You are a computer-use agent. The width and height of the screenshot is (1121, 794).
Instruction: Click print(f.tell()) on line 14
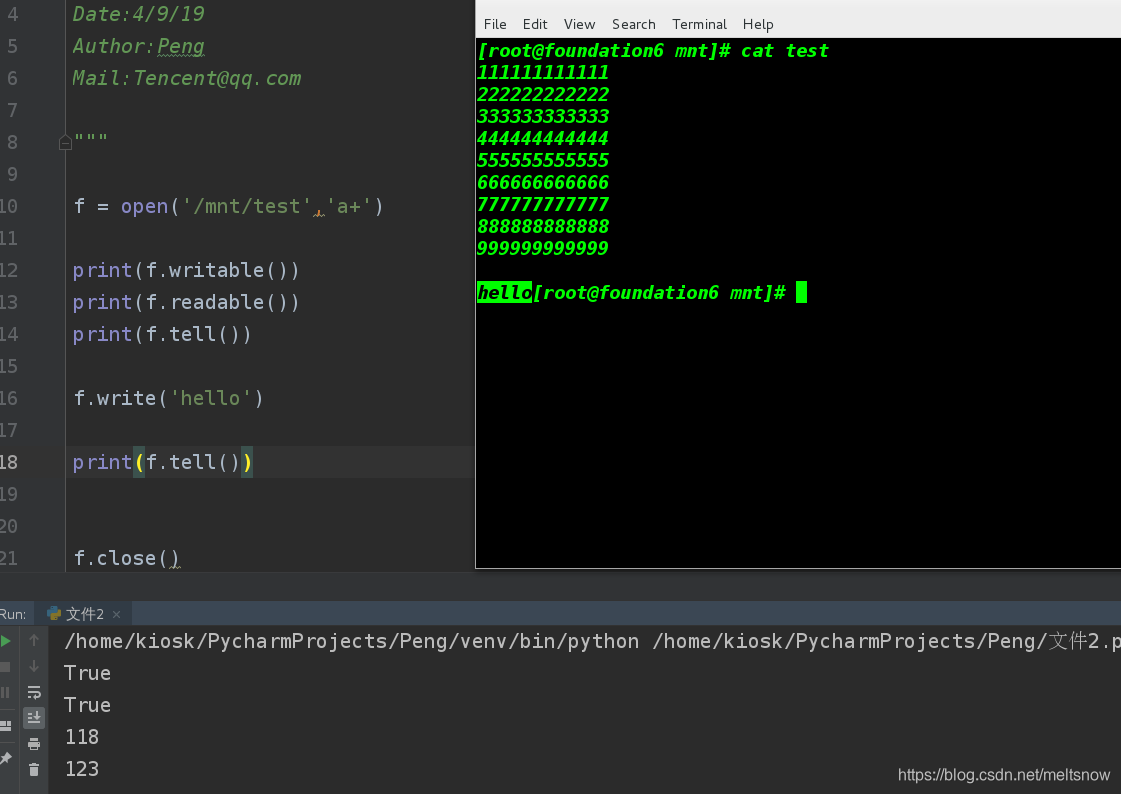tap(162, 334)
